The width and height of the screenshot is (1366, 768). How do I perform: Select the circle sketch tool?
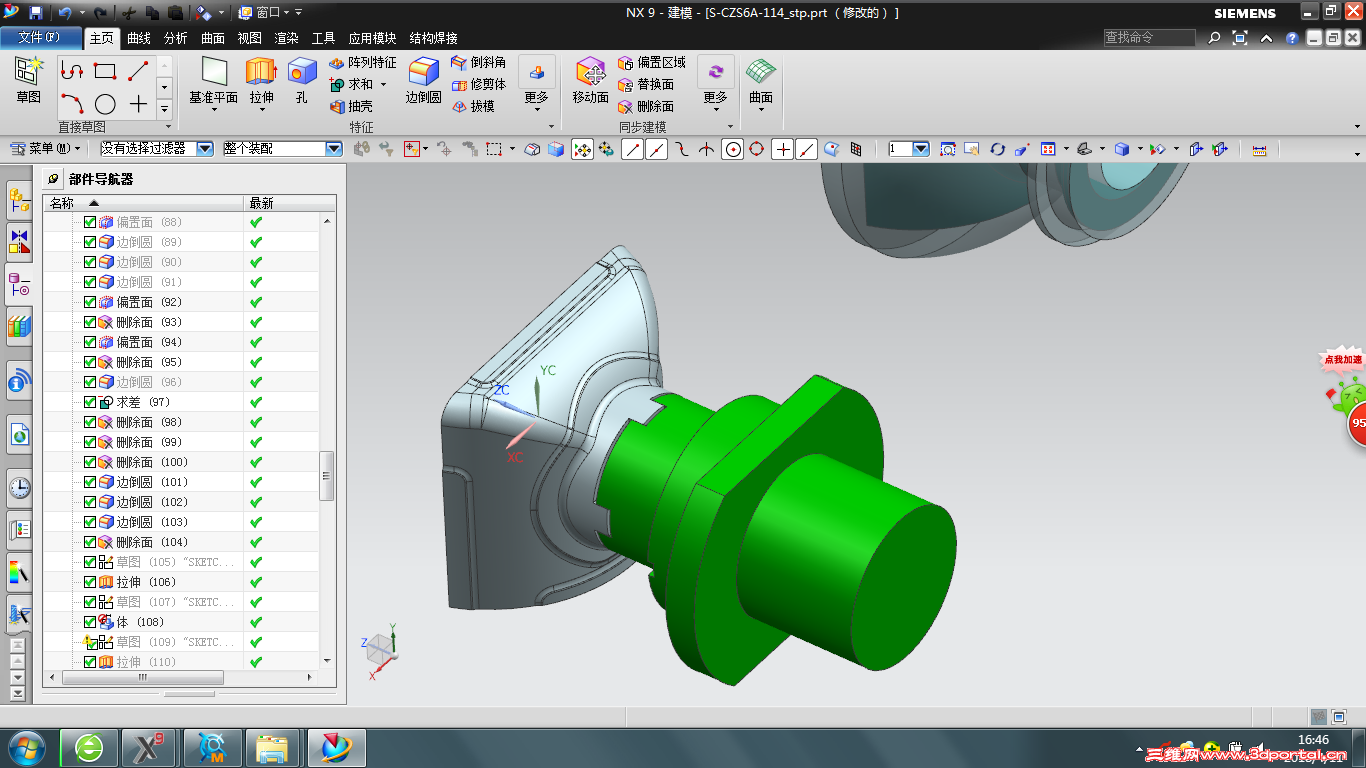pyautogui.click(x=105, y=104)
